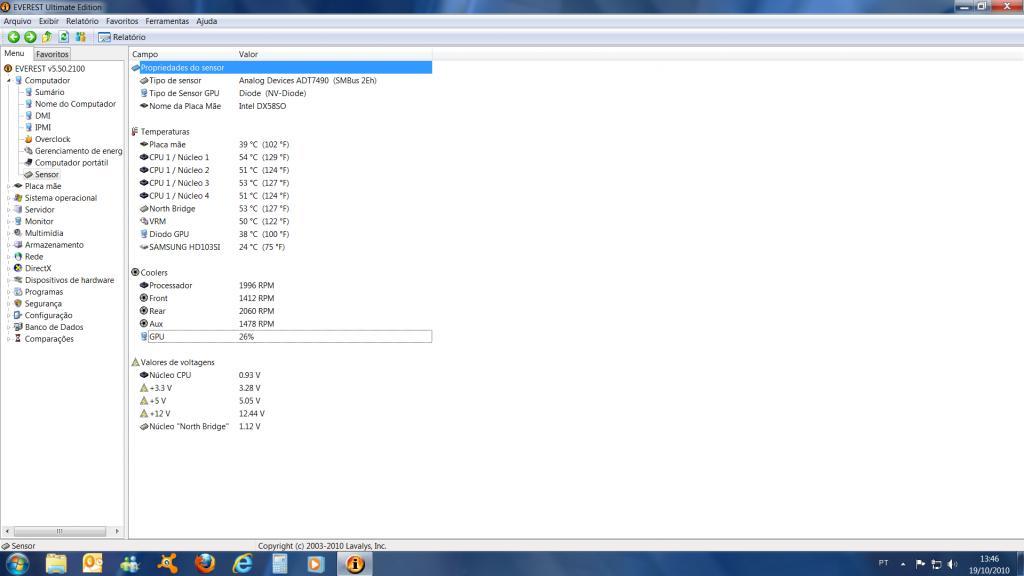
Task: Open the Overclock page
Action: click(x=52, y=139)
